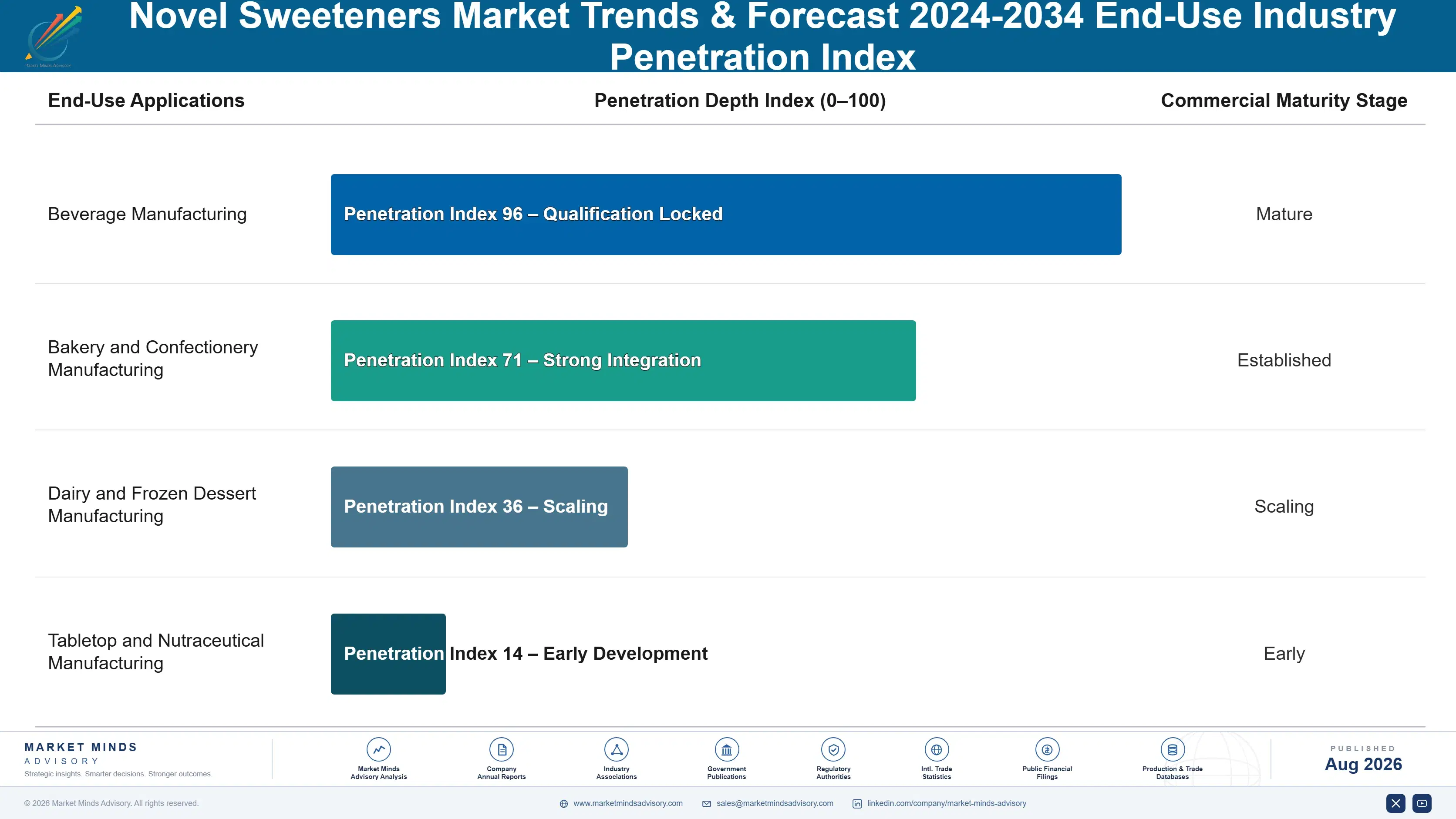Screen dimensions: 1456x819
Task: Click the Production & Trade Databases icon
Action: (x=1172, y=749)
